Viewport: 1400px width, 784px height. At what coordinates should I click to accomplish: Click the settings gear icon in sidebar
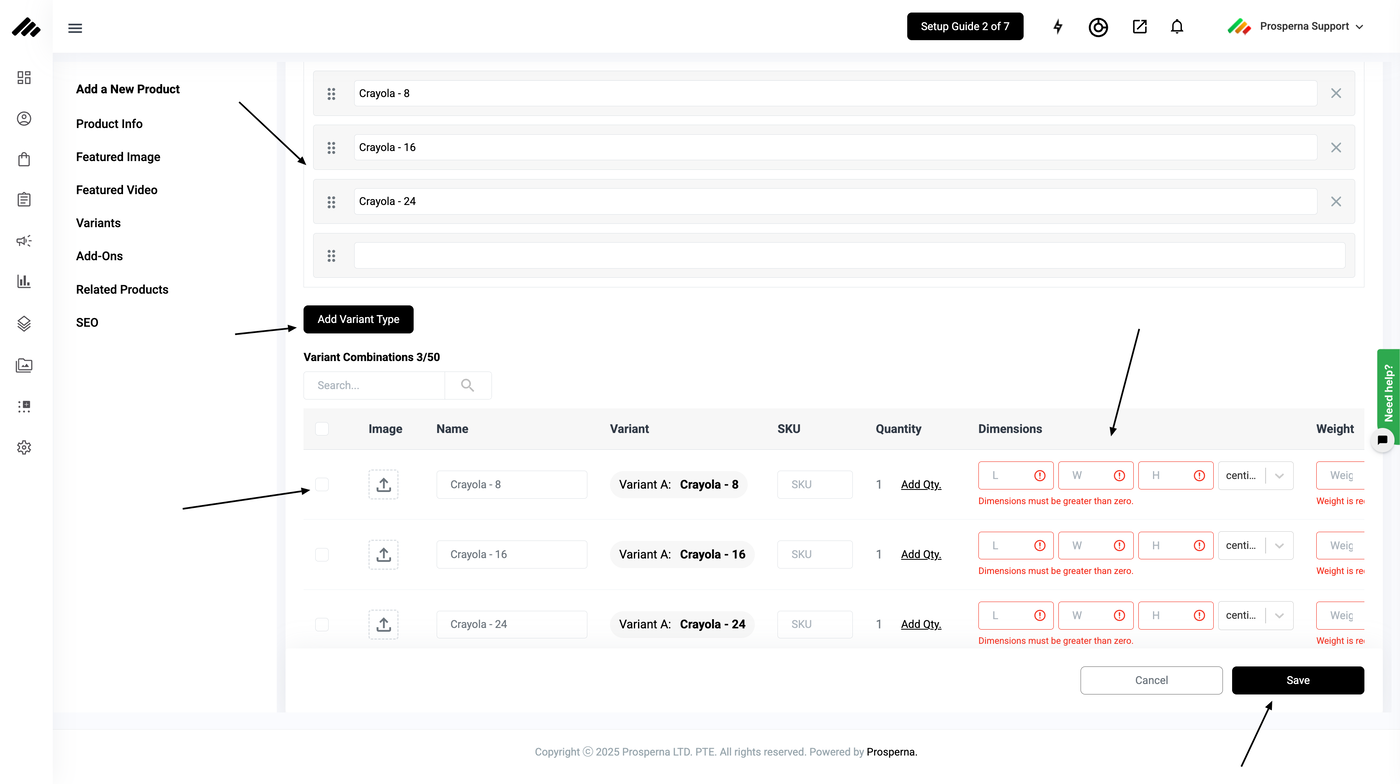[24, 448]
